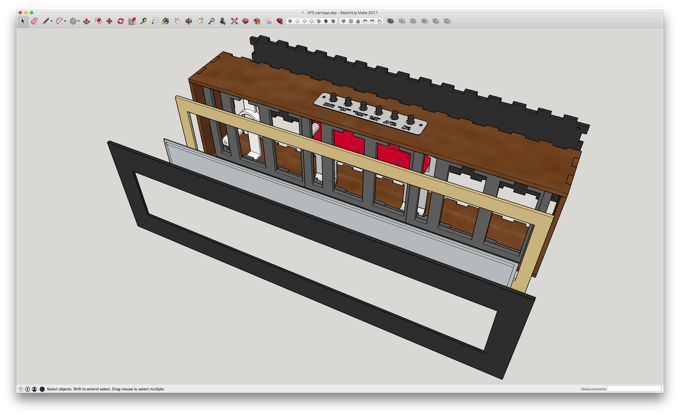Screen dimensions: 680x416
Task: Select the Scale tool
Action: point(132,21)
